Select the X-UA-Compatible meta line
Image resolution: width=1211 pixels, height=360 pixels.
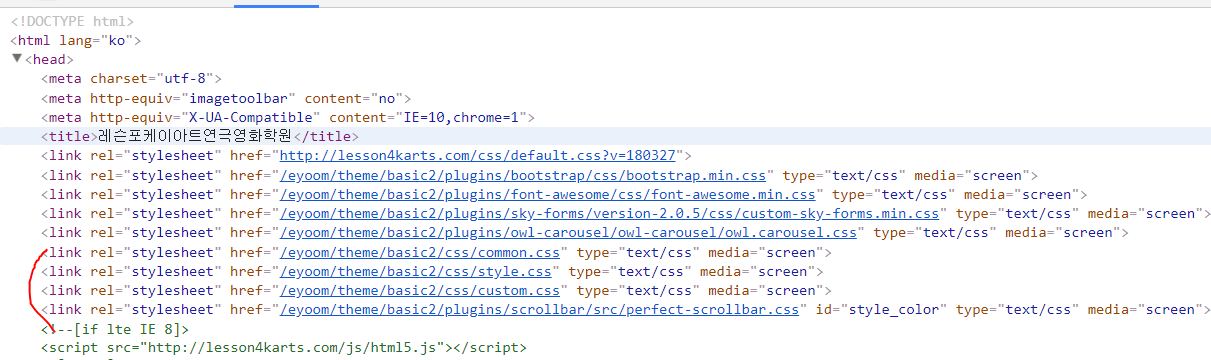[288, 118]
